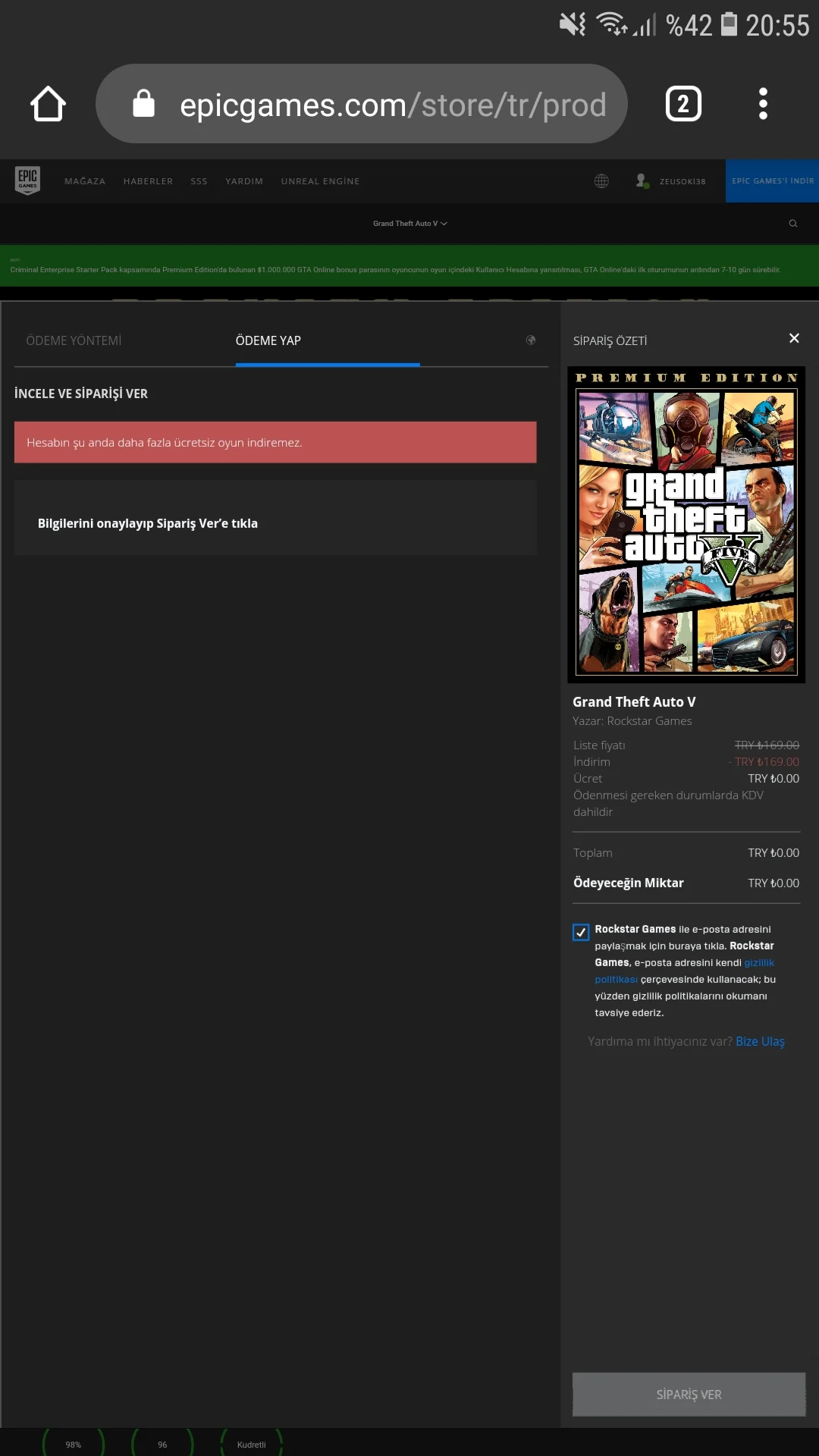The image size is (819, 1456).
Task: Tap the muted sound status icon
Action: tap(573, 25)
